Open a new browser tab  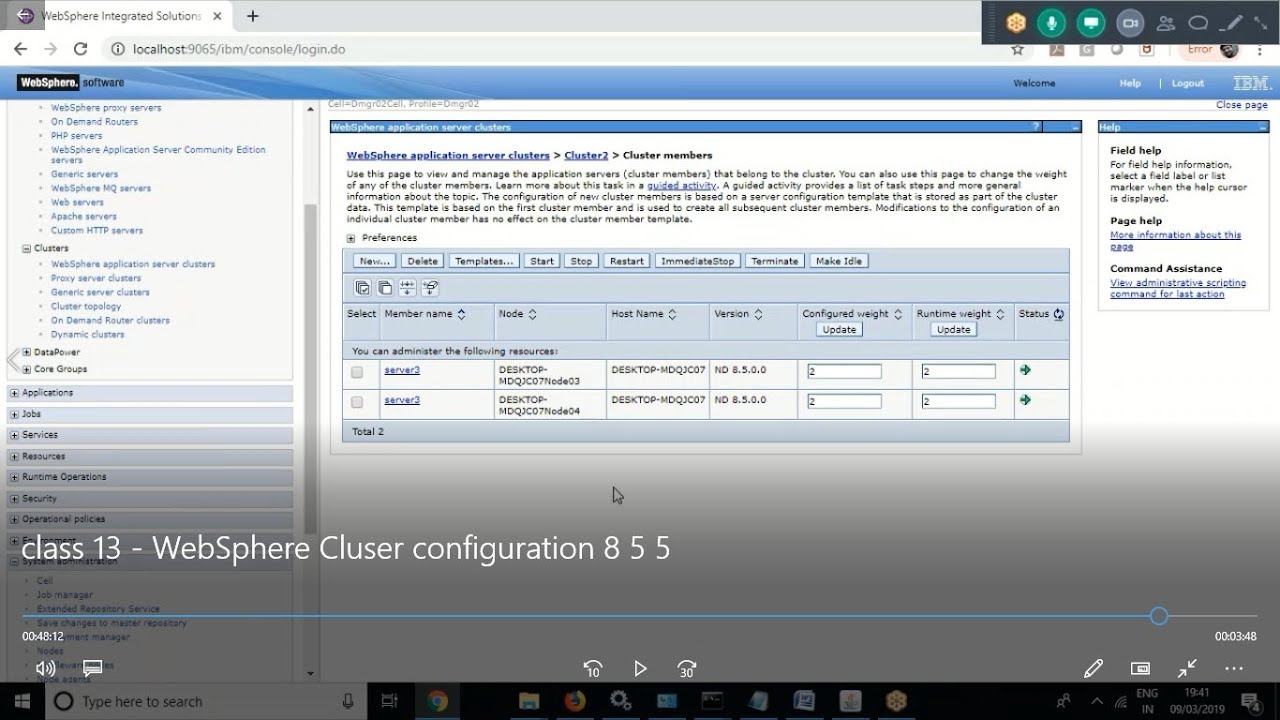coord(253,16)
